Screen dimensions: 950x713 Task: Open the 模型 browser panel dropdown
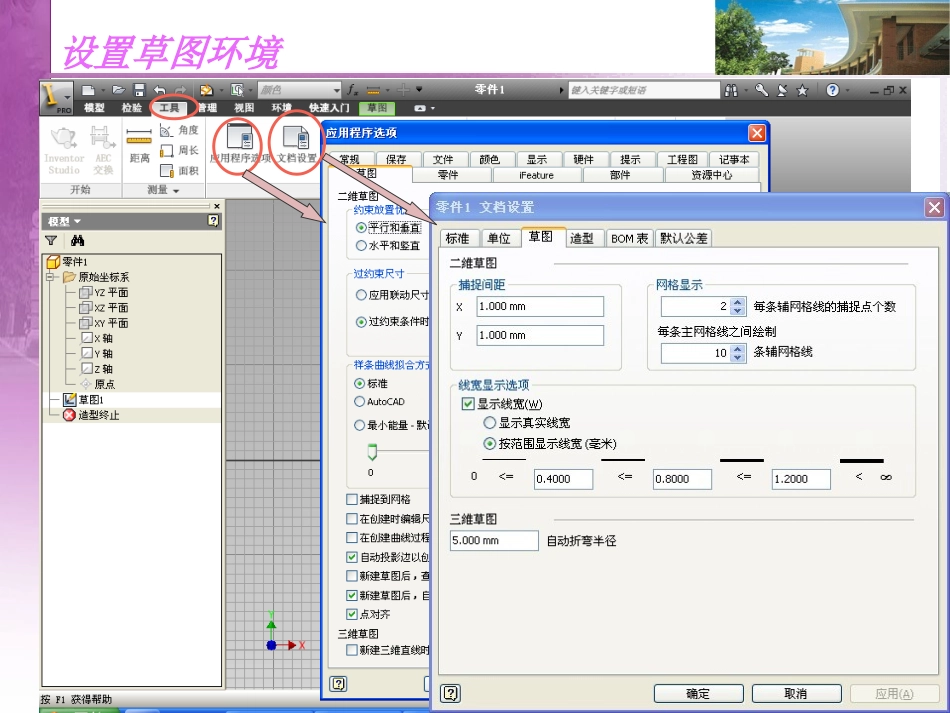click(77, 221)
